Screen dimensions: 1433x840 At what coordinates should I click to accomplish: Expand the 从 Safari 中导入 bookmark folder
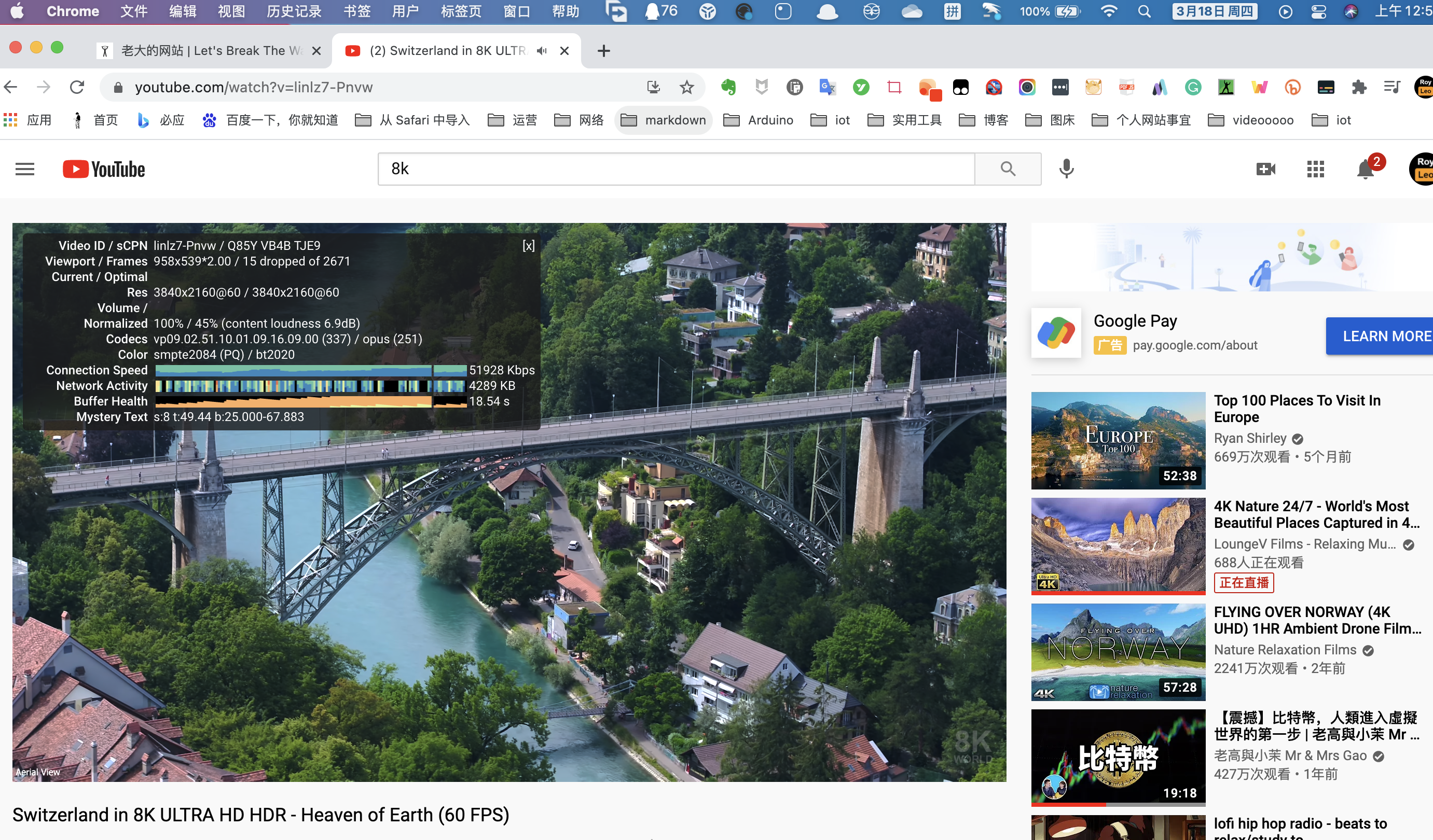coord(412,120)
